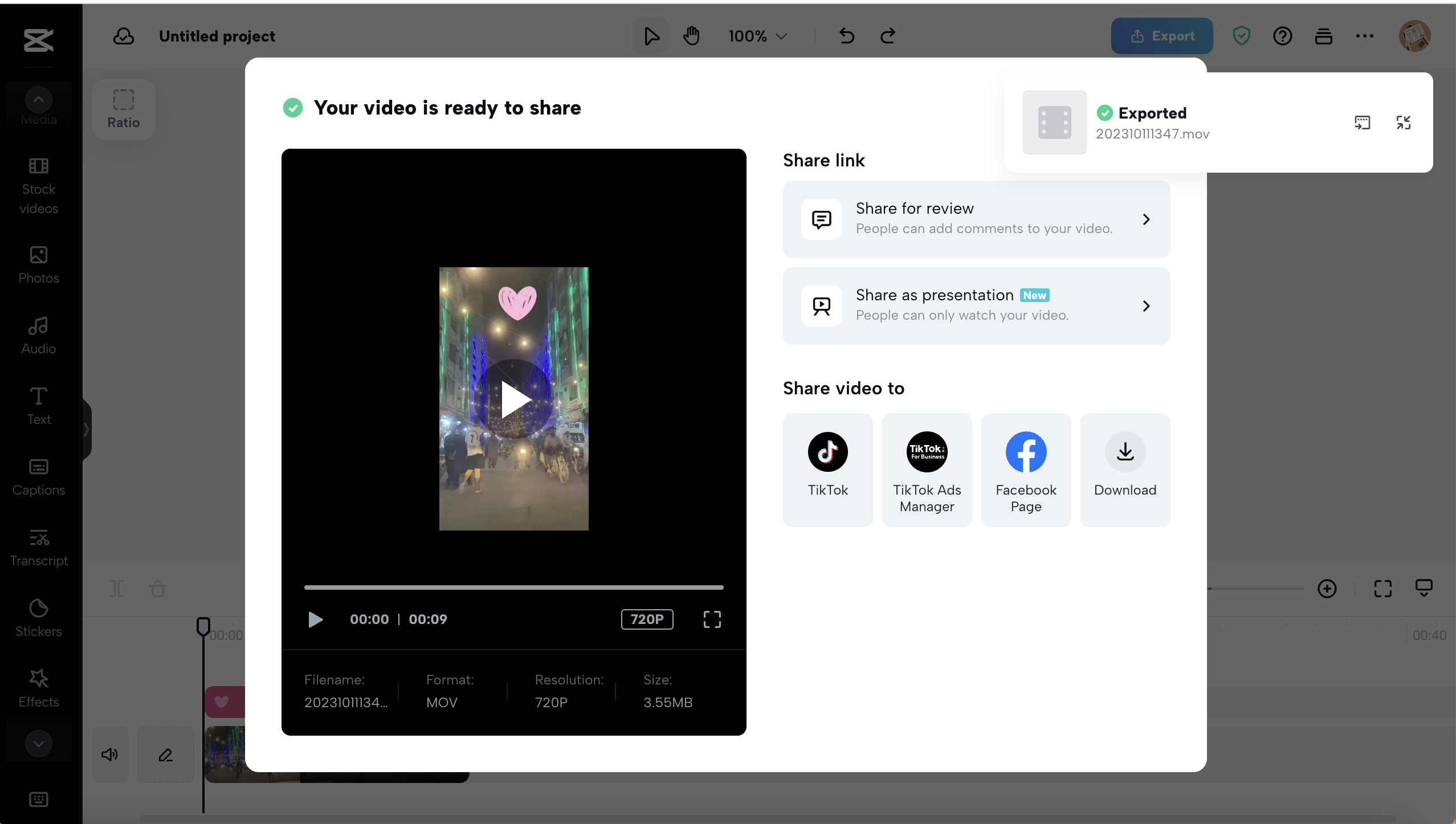Viewport: 1456px width, 824px height.
Task: Click the Export button
Action: pyautogui.click(x=1161, y=36)
